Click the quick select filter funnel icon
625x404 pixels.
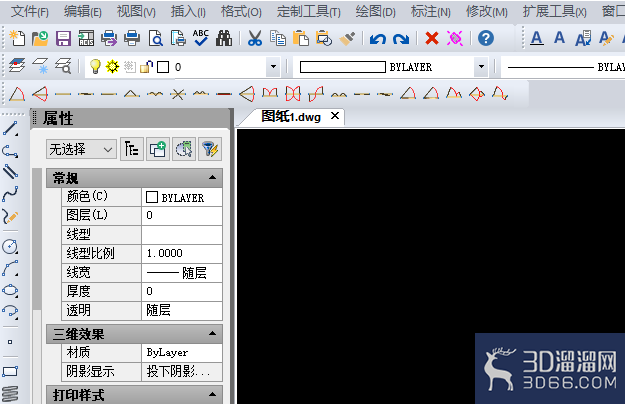(x=210, y=149)
